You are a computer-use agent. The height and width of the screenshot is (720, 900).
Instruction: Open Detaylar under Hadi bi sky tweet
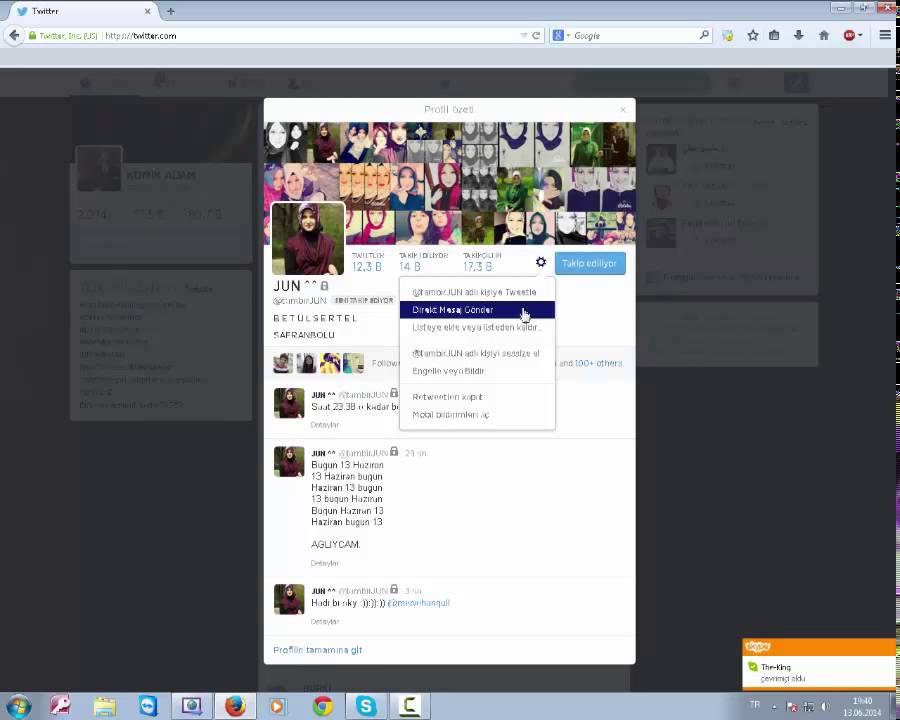click(324, 621)
